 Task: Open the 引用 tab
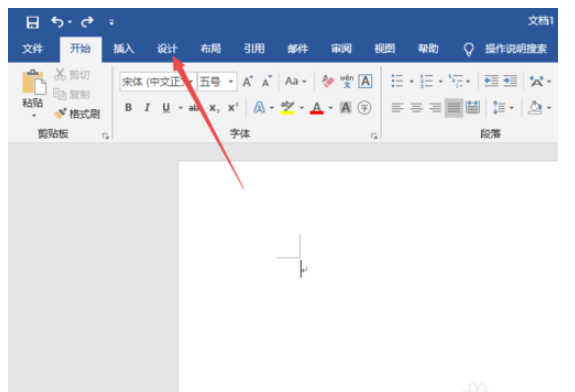click(254, 48)
